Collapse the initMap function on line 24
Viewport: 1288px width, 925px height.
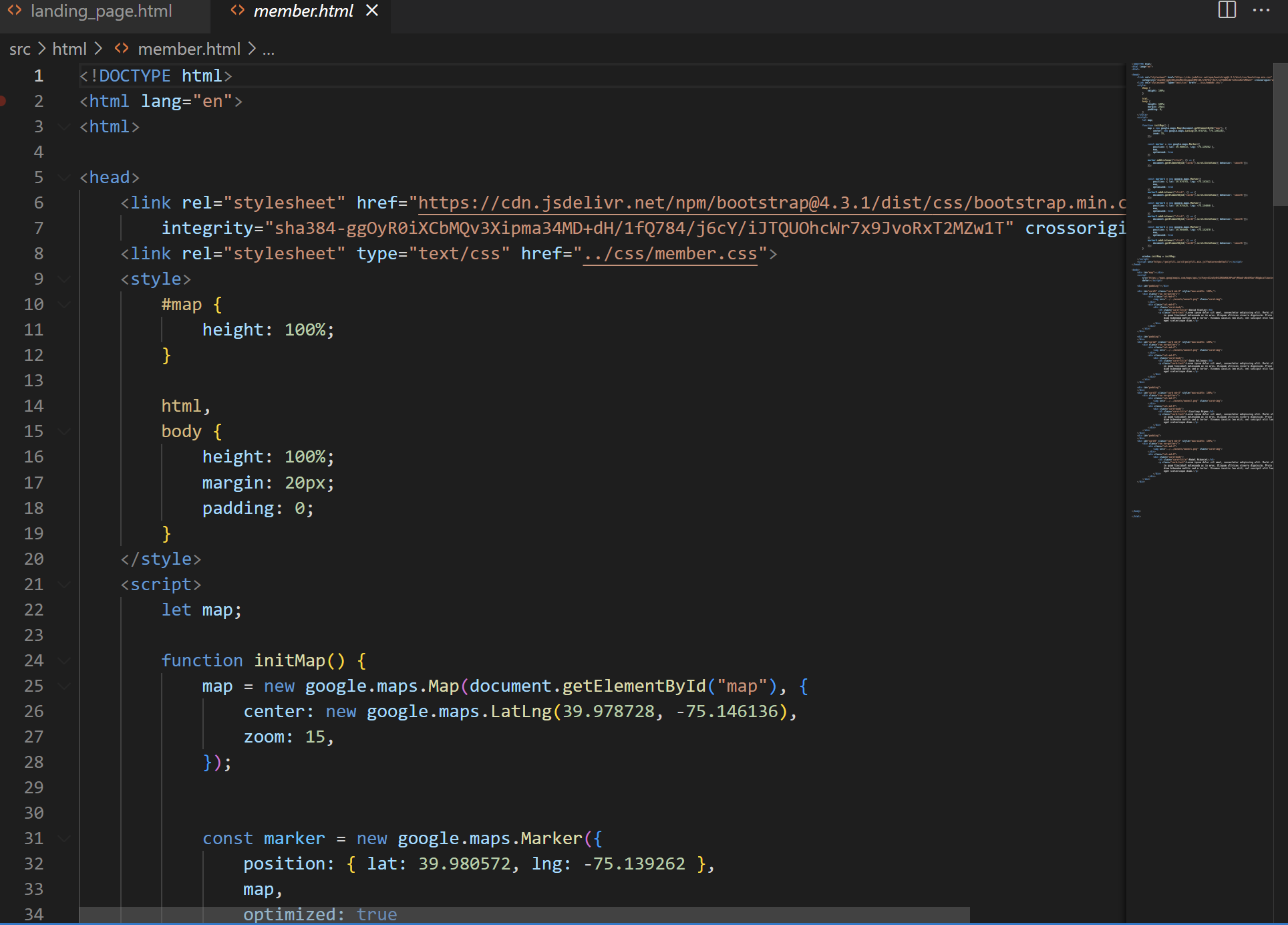pos(64,660)
